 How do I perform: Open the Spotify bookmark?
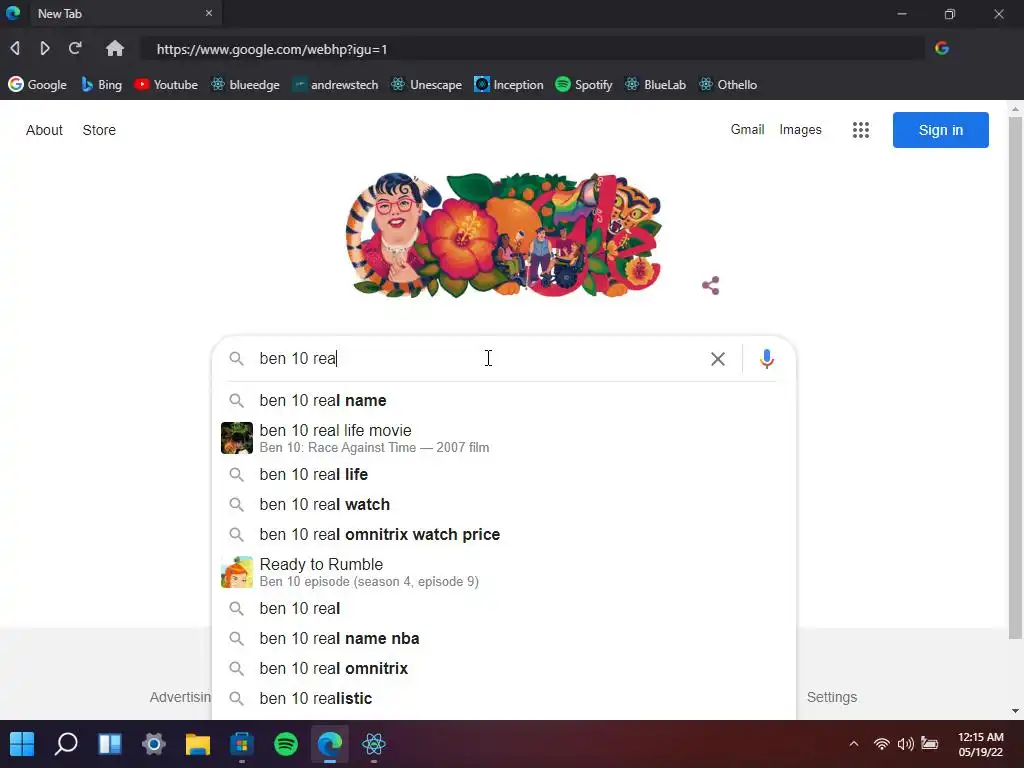tap(584, 84)
